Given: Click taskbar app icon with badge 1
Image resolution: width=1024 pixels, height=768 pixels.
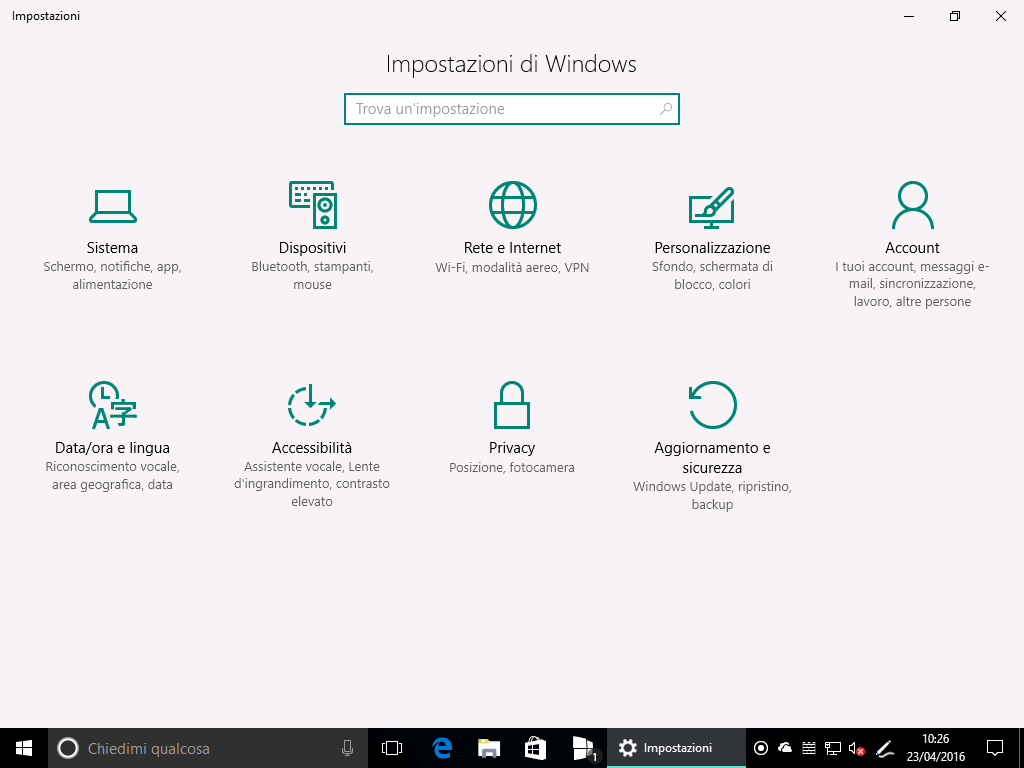Looking at the screenshot, I should (583, 748).
